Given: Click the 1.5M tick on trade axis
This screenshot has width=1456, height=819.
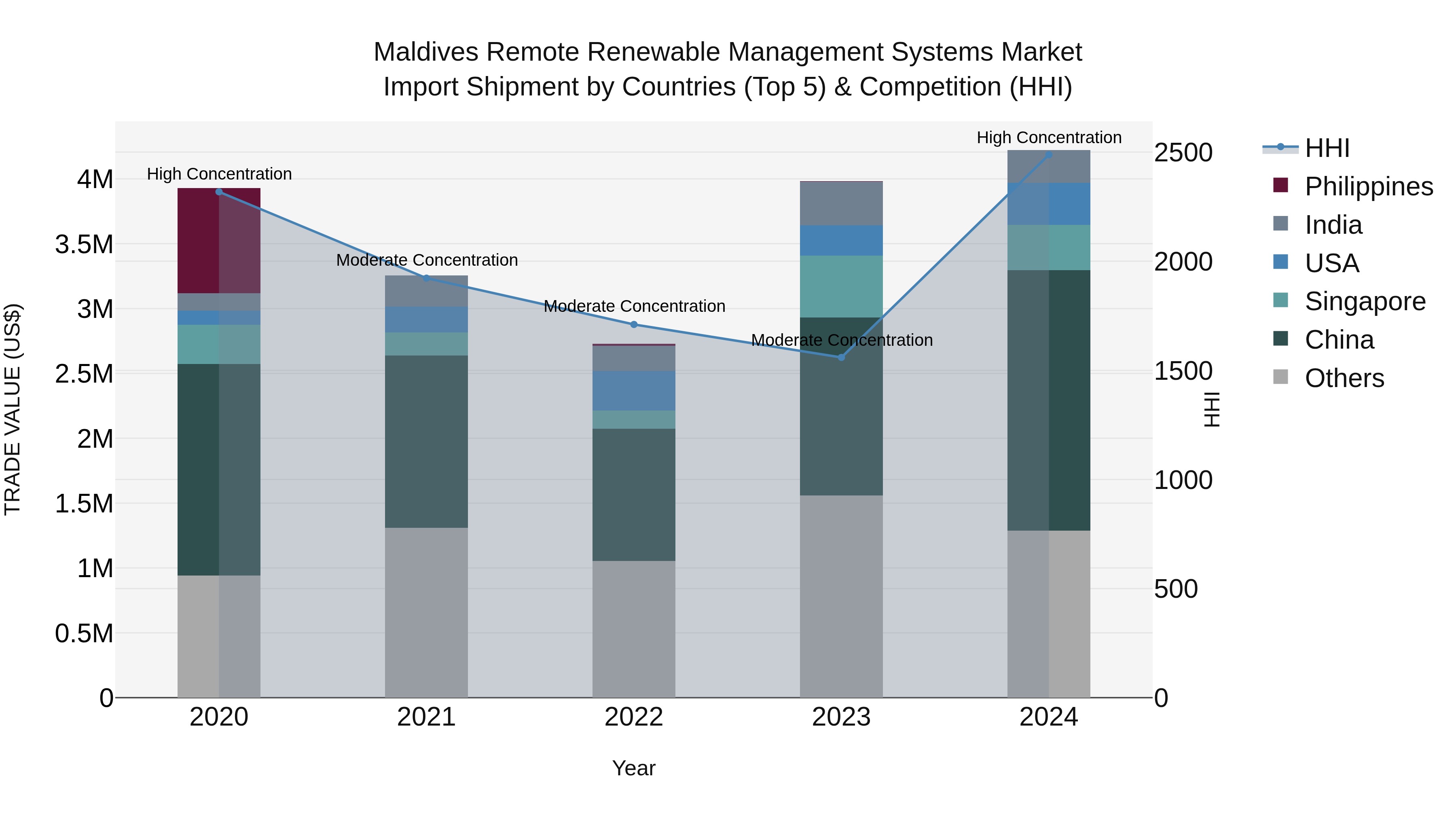Looking at the screenshot, I should (x=84, y=503).
